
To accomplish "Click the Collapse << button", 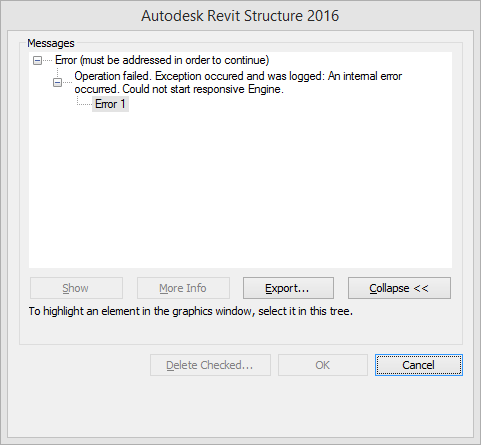I will pos(399,288).
